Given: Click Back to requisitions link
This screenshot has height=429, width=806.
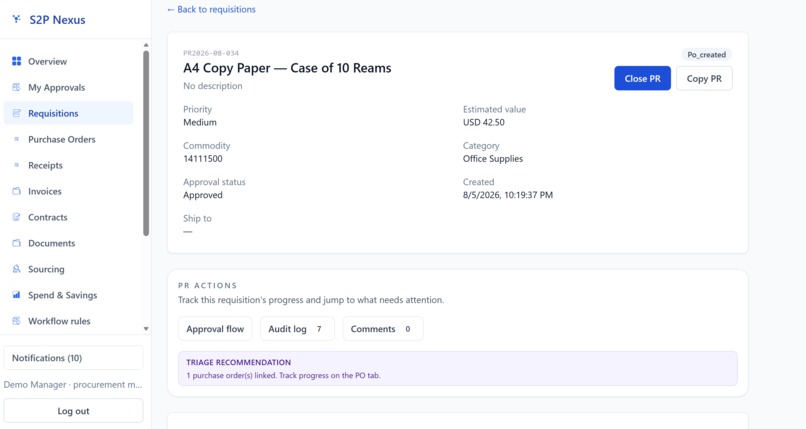Looking at the screenshot, I should pos(211,9).
